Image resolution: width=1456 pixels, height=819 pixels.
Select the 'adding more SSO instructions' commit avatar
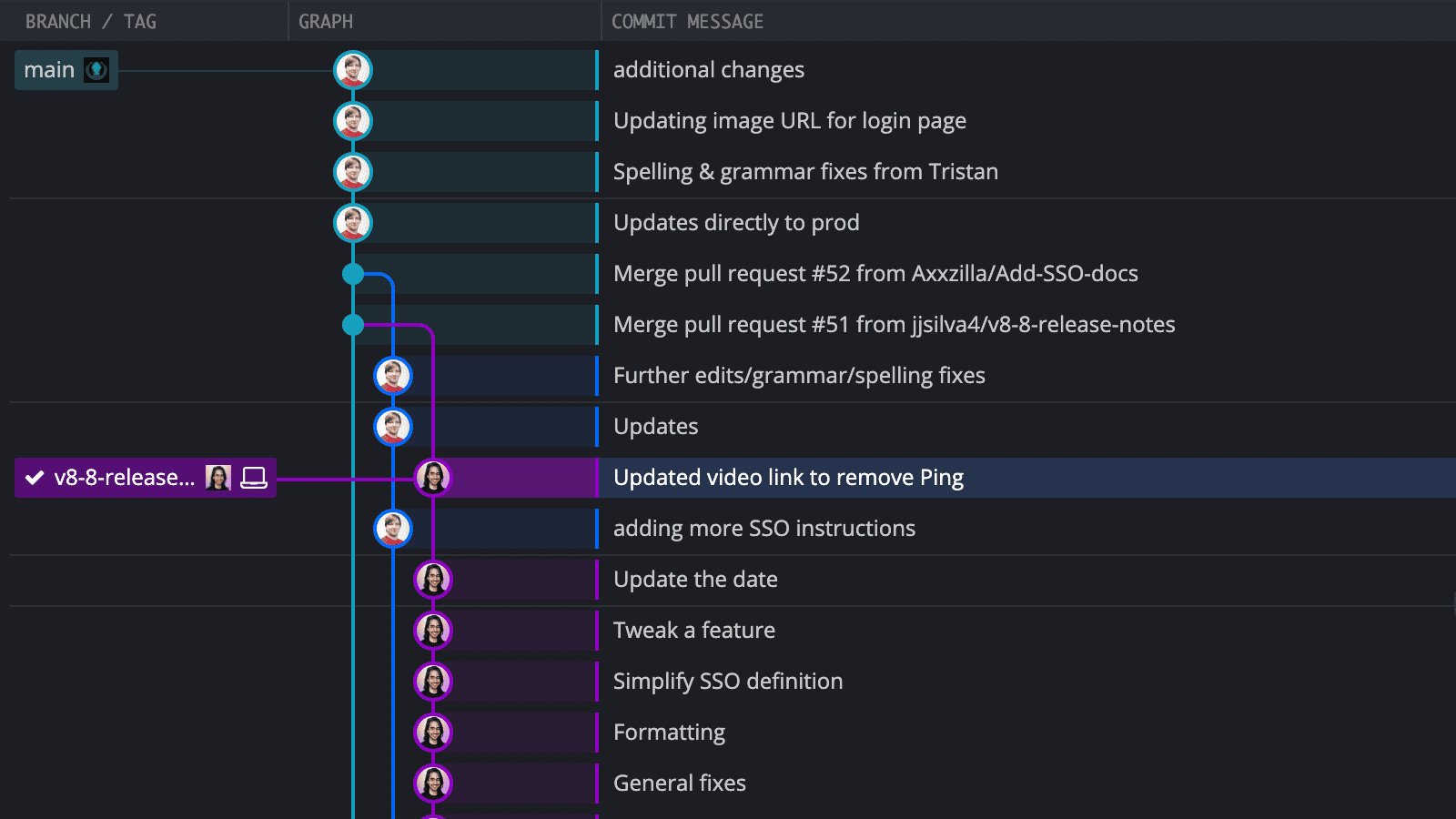point(393,529)
